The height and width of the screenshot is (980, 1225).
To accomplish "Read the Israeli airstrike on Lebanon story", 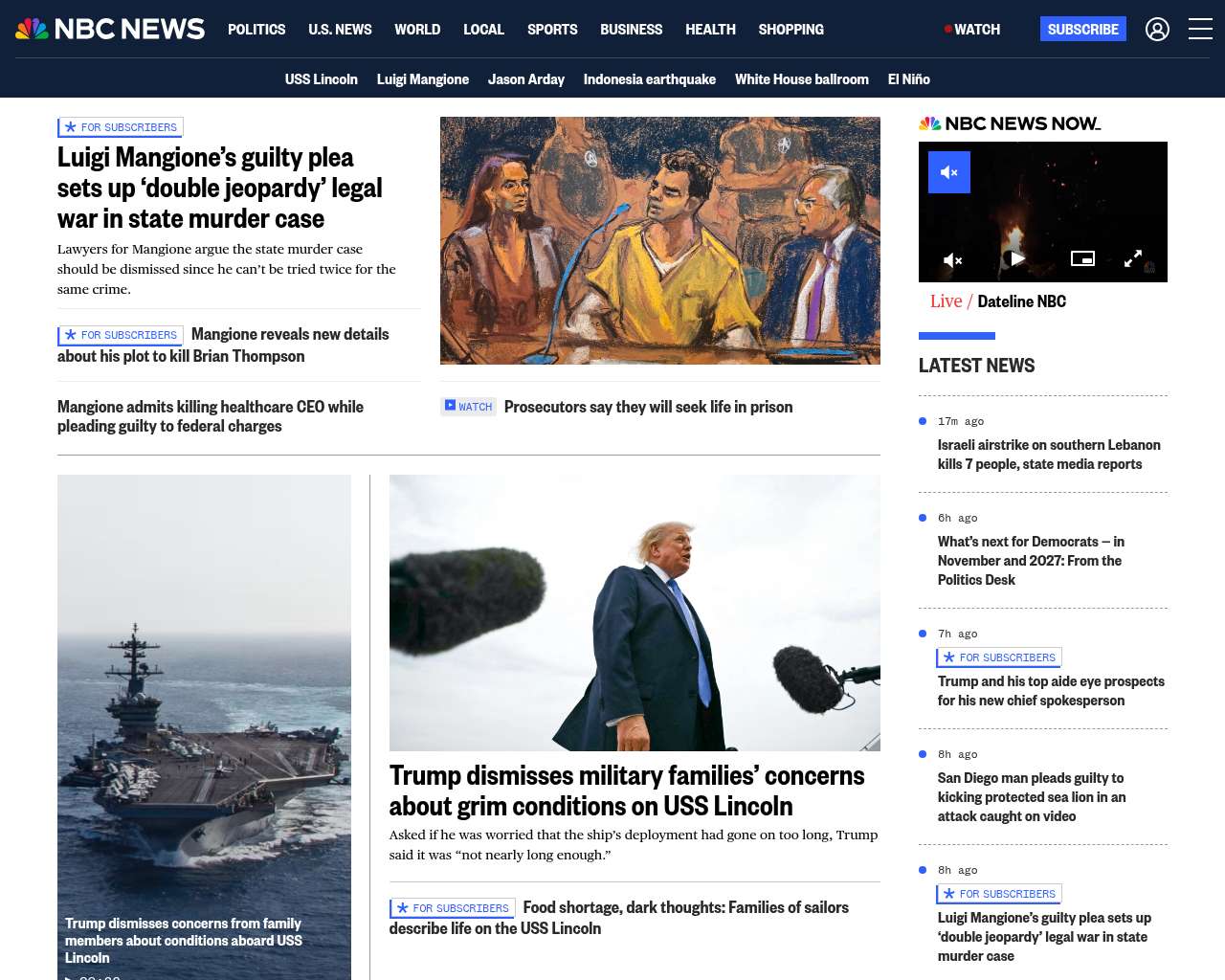I will (1049, 455).
